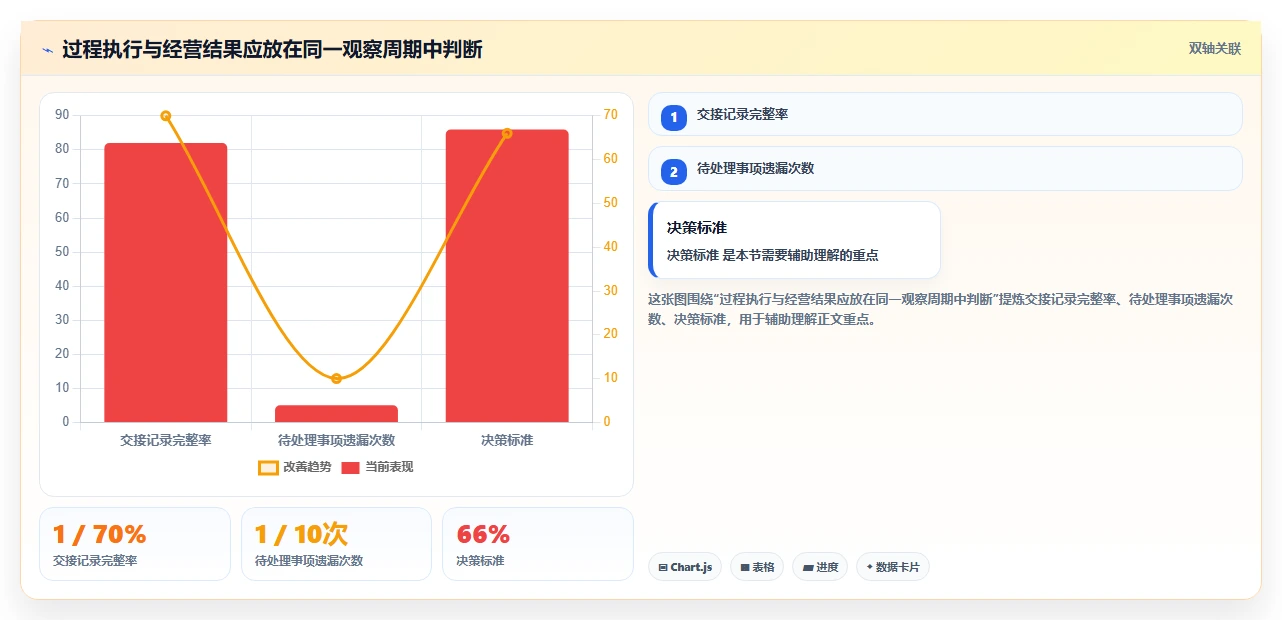Click the trend line point at 70
Image resolution: width=1282 pixels, height=620 pixels.
[x=166, y=116]
